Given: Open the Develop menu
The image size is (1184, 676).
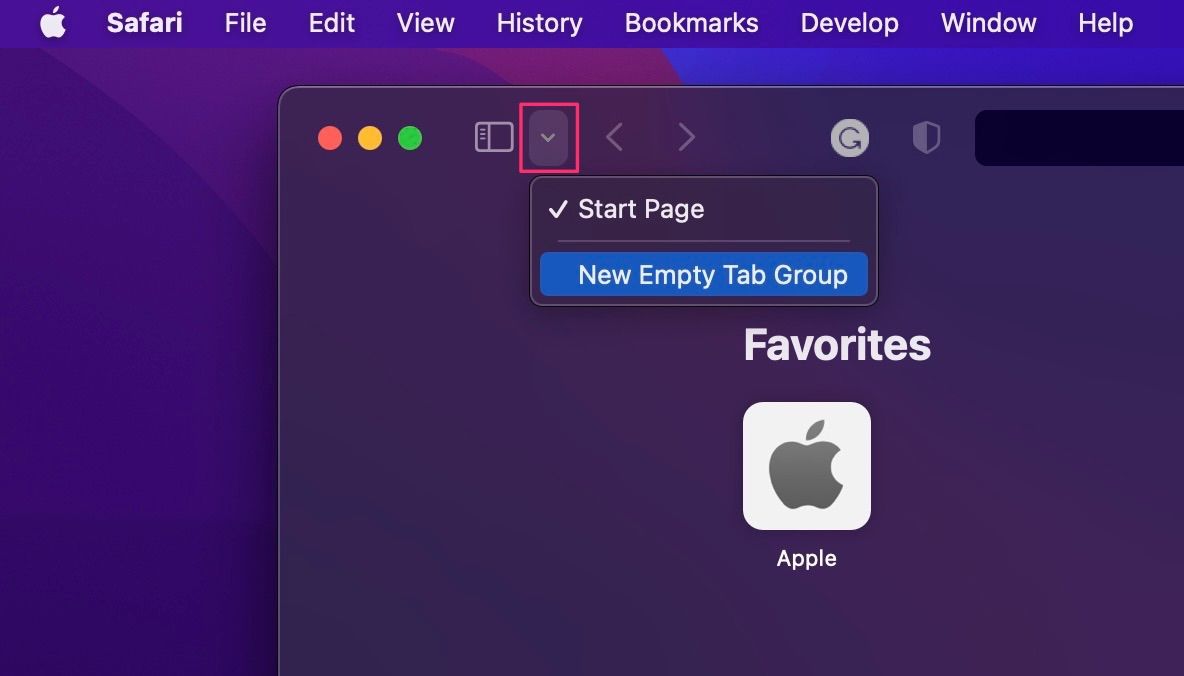Looking at the screenshot, I should click(849, 23).
